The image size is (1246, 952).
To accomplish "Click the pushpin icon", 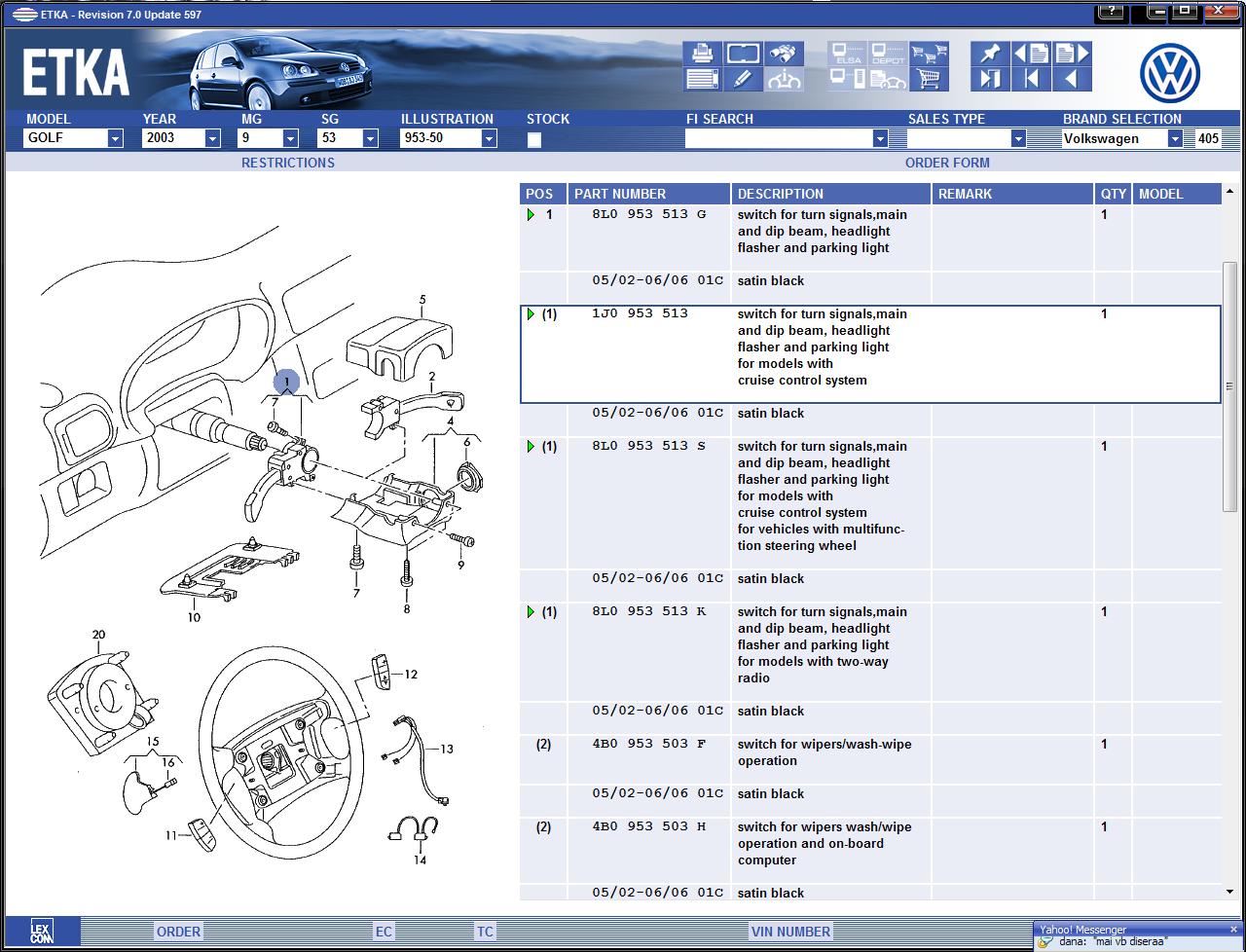I will coord(990,54).
